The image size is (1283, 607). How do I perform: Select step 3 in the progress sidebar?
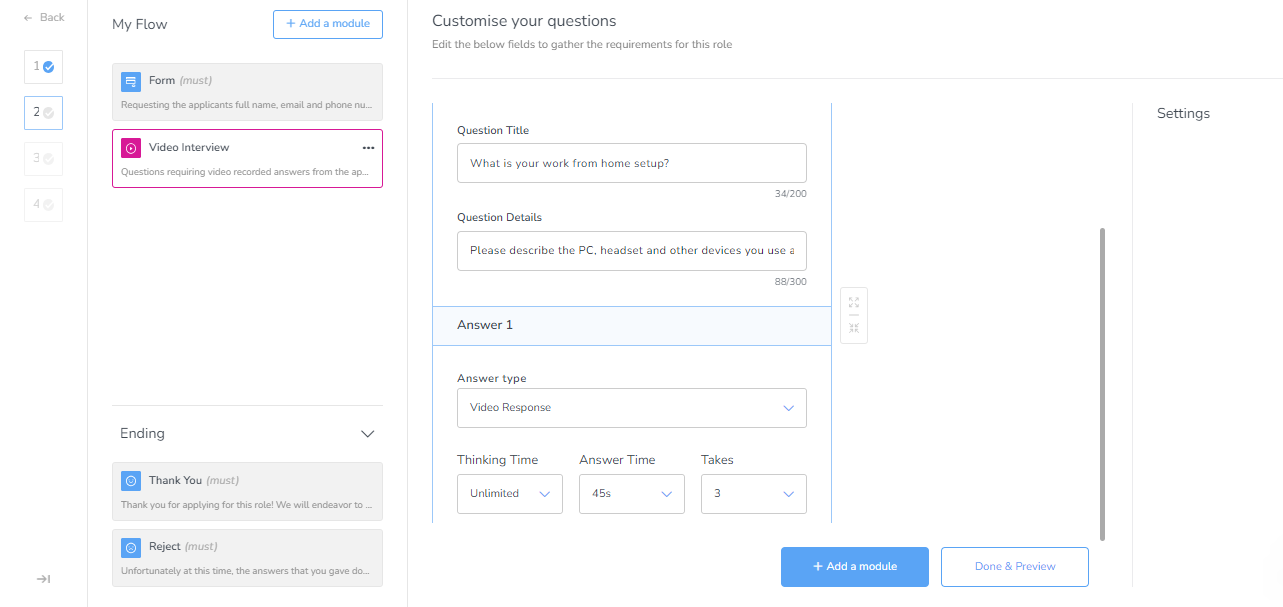click(x=43, y=158)
